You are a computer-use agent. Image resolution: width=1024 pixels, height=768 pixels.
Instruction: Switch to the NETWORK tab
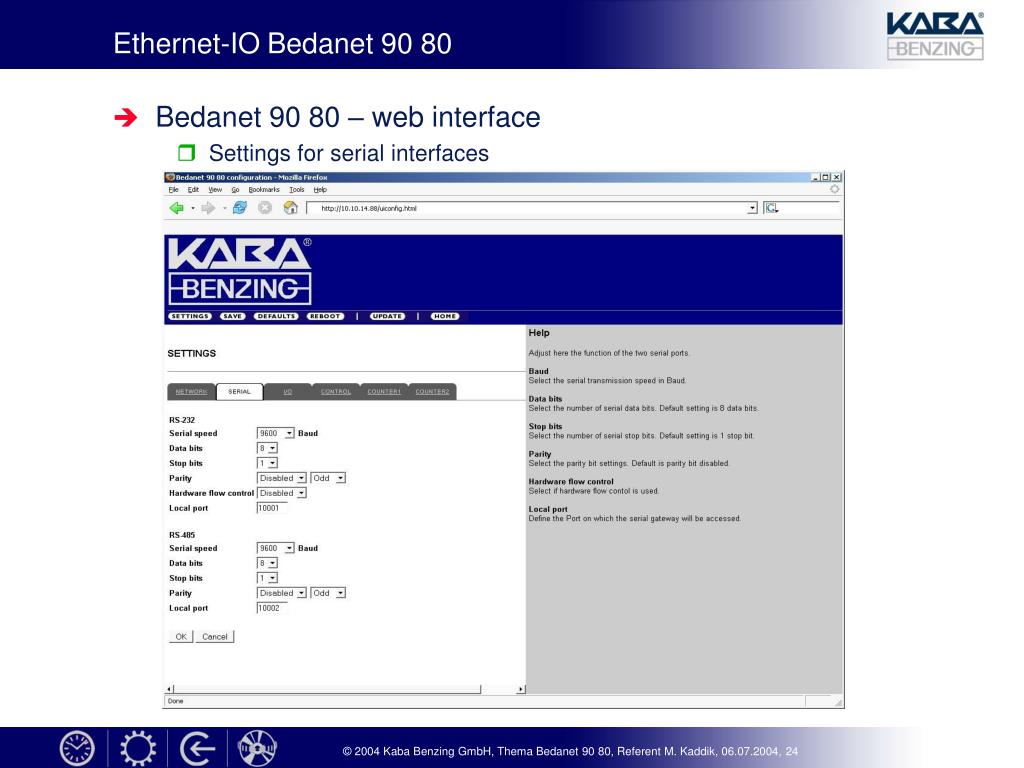click(191, 391)
